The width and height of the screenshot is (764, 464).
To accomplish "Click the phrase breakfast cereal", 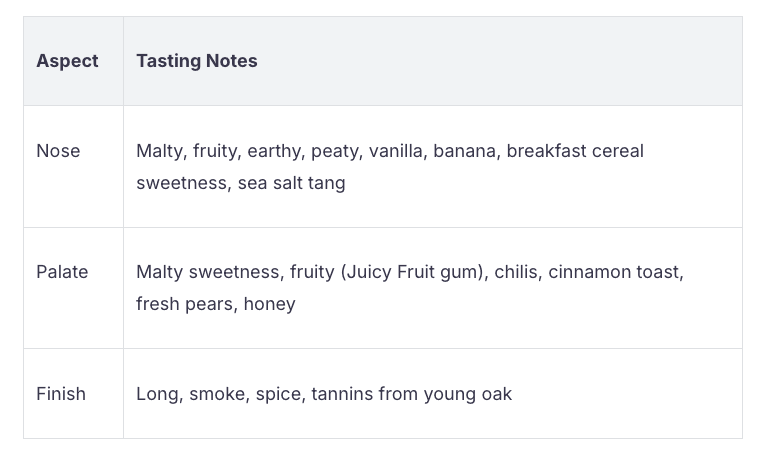I will [x=575, y=151].
